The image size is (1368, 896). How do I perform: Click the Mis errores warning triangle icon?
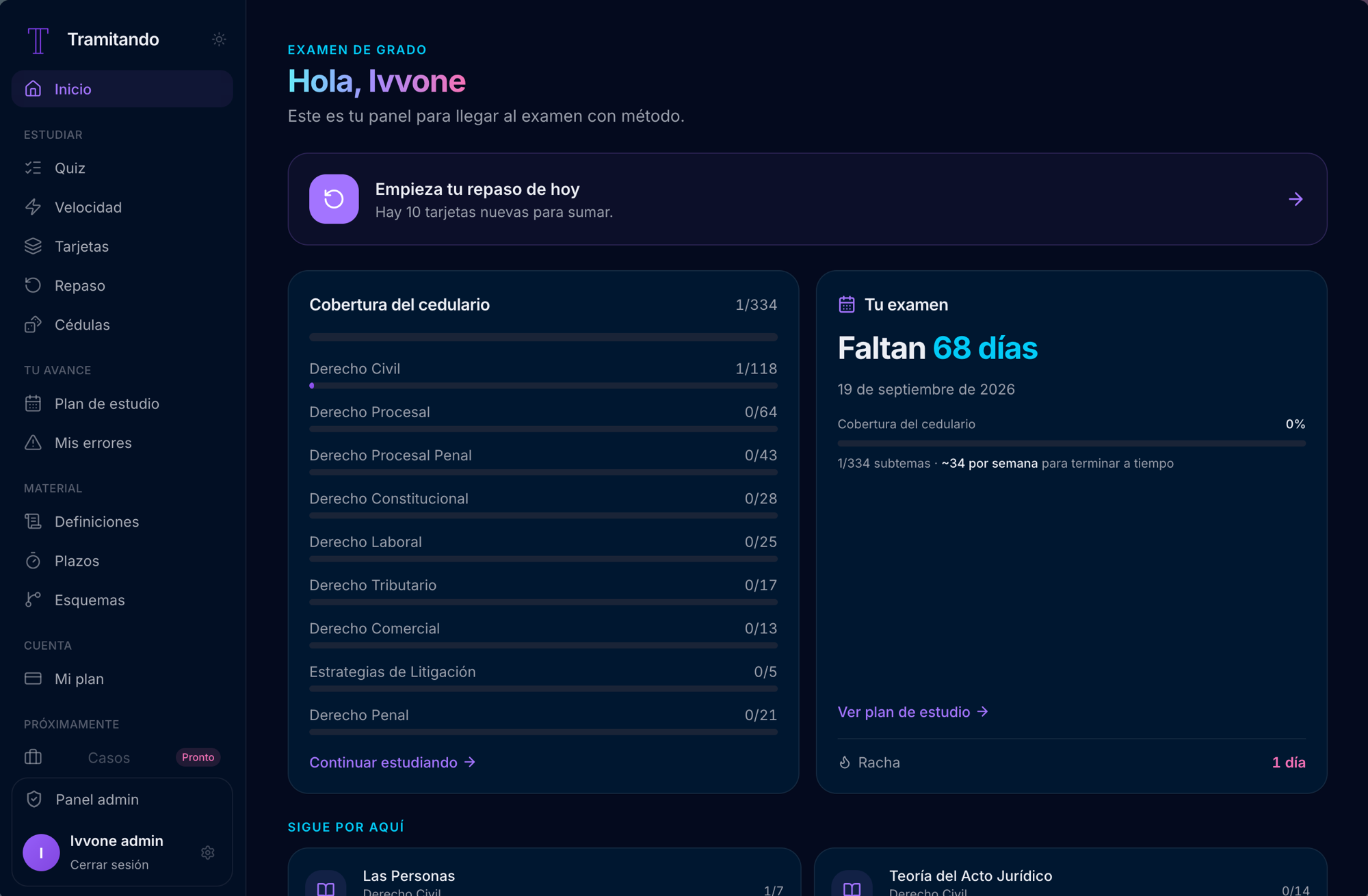[33, 443]
